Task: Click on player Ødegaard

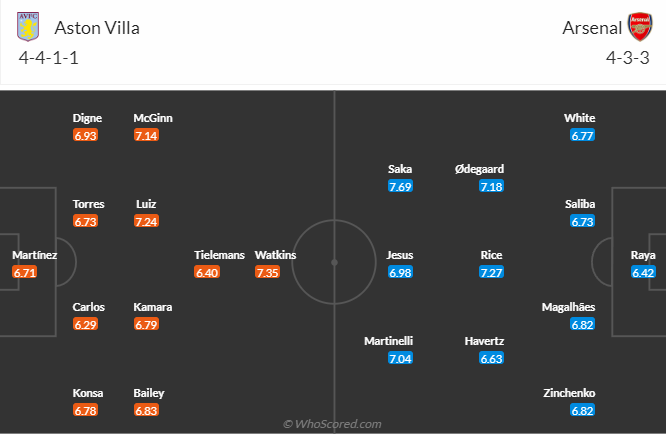Action: pos(478,169)
